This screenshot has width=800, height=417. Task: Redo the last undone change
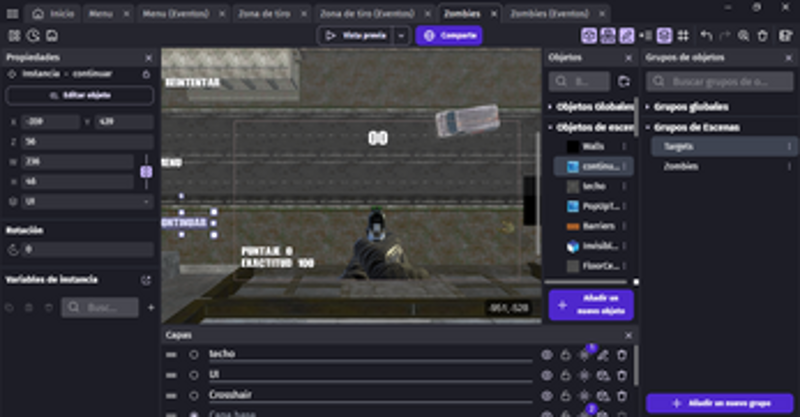point(725,36)
